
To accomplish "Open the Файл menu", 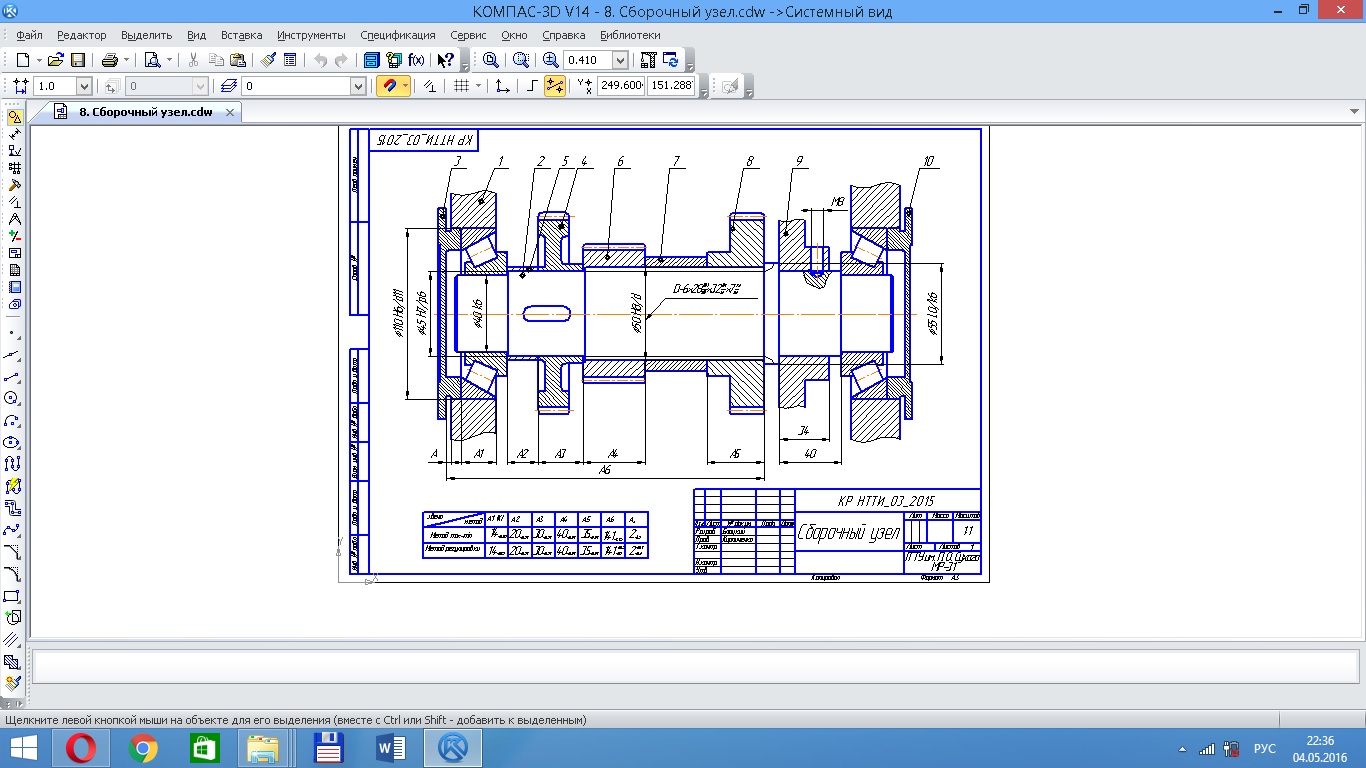I will click(x=29, y=35).
